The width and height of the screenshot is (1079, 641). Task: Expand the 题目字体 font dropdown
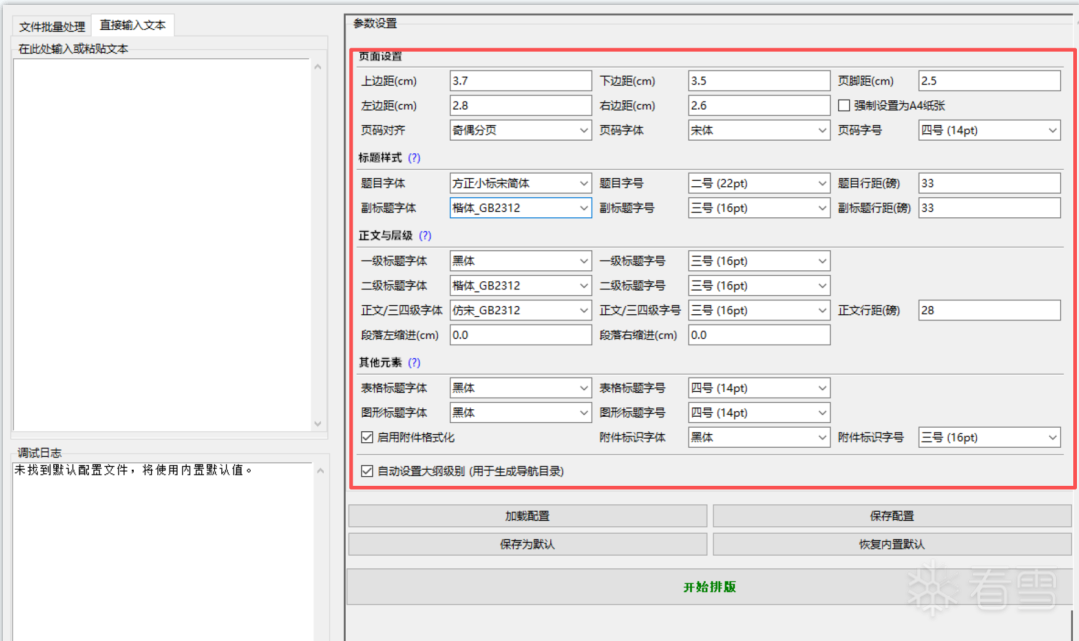(x=520, y=183)
